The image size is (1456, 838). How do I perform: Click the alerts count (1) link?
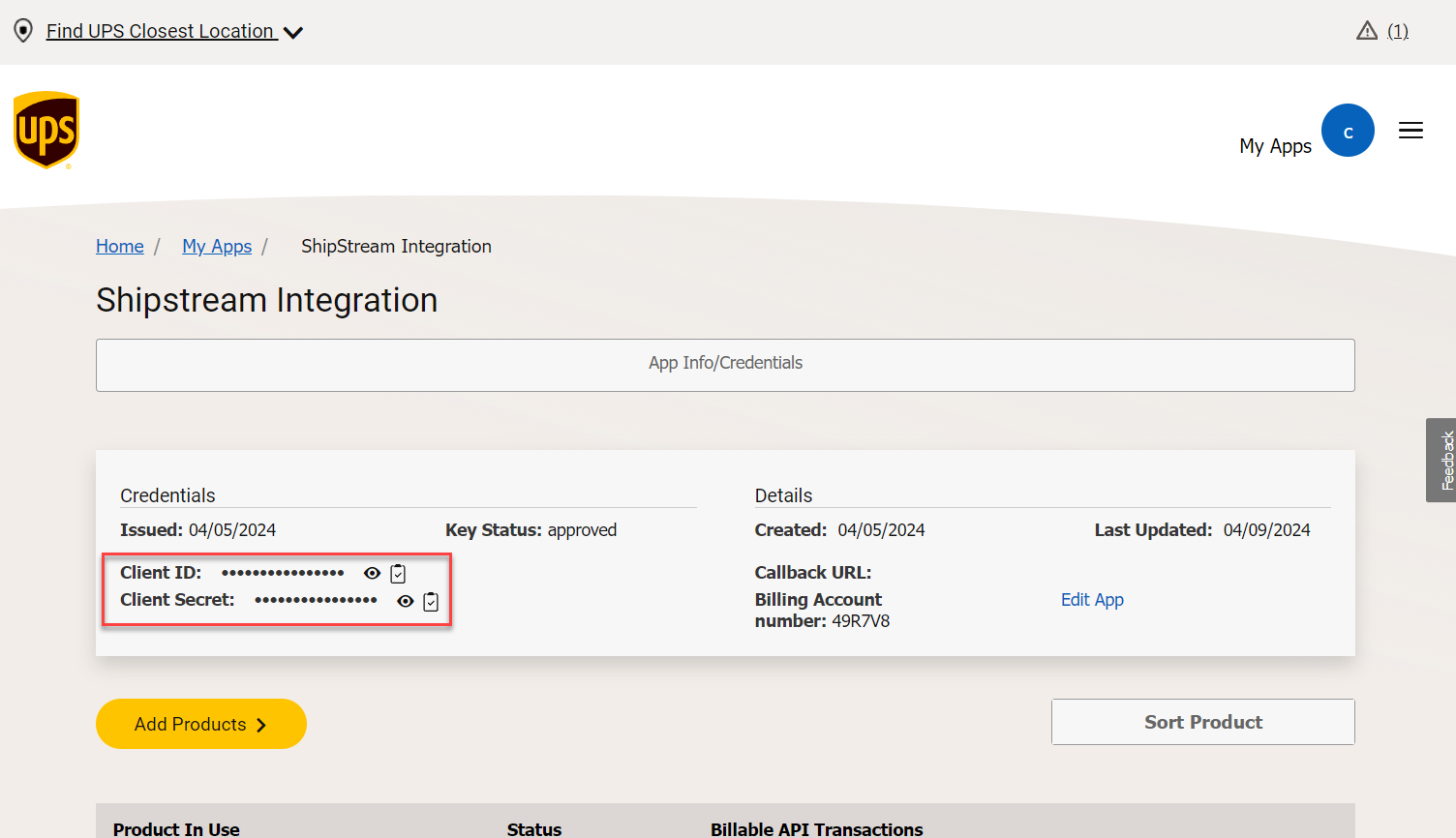click(1397, 31)
